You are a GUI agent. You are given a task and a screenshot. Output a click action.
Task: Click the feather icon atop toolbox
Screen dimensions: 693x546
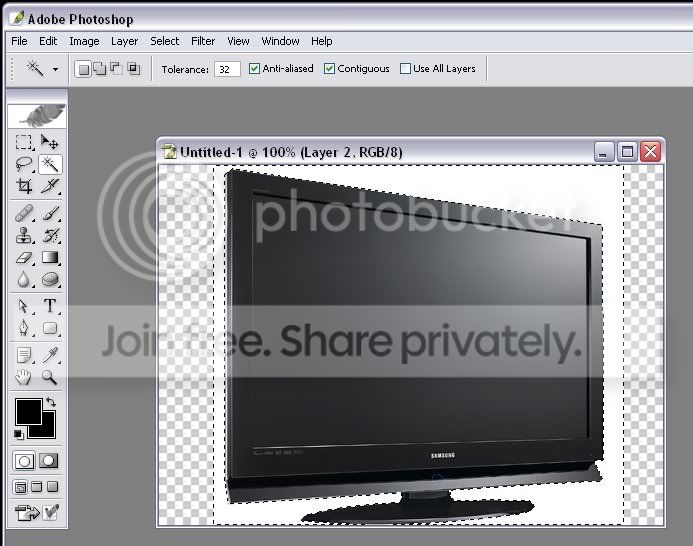(x=37, y=116)
